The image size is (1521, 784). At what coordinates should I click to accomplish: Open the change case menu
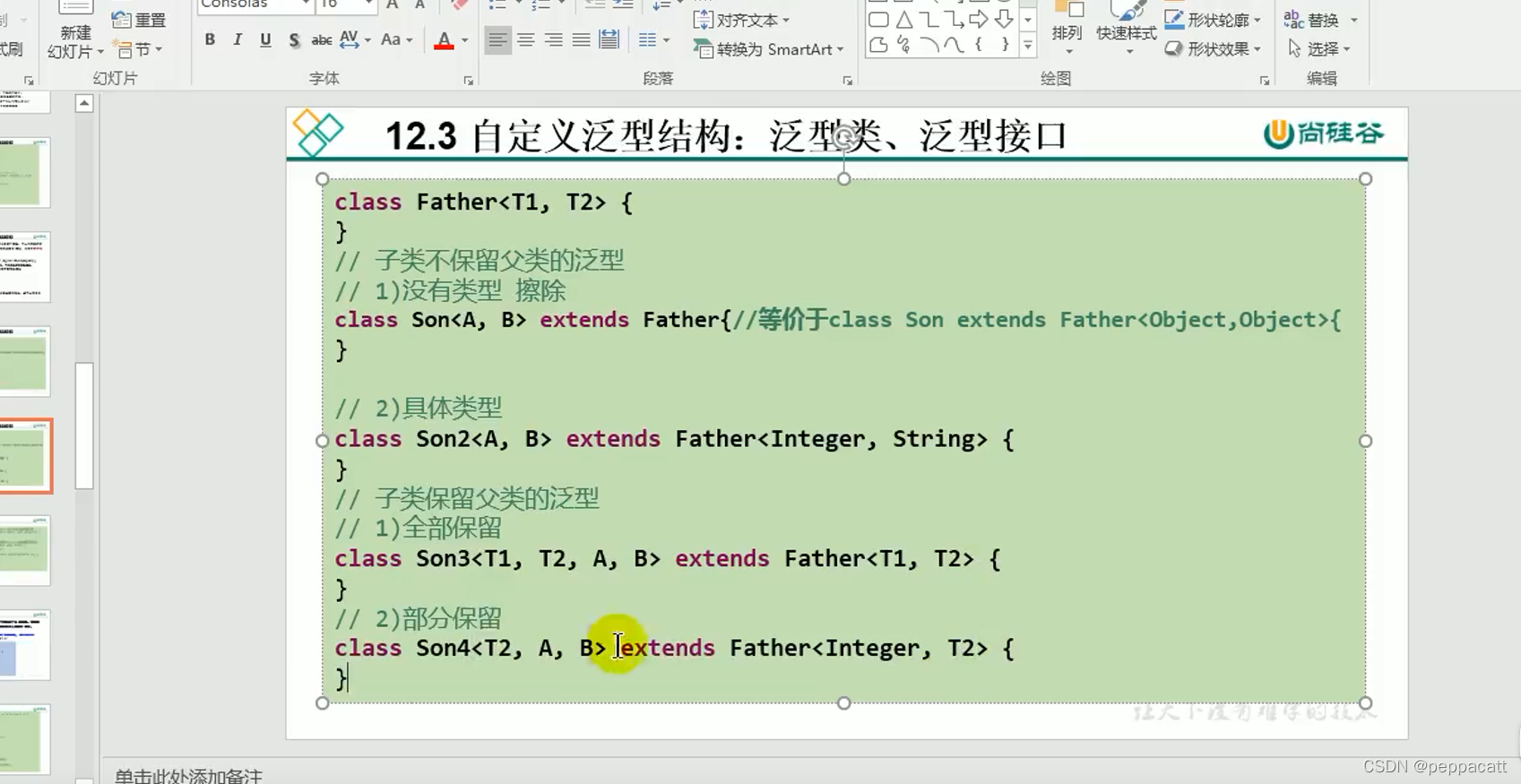click(x=396, y=39)
